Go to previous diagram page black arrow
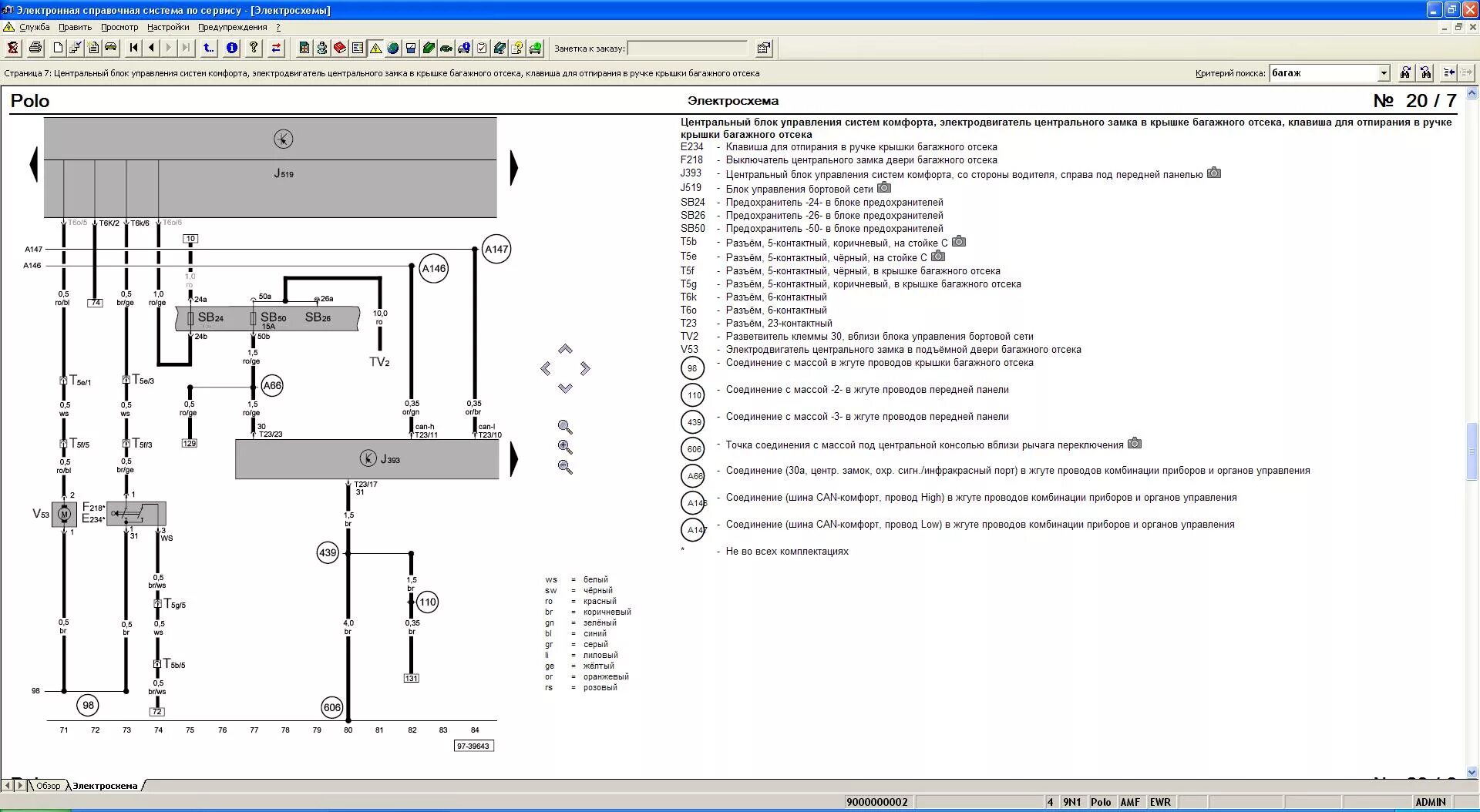This screenshot has width=1480, height=812. [33, 164]
